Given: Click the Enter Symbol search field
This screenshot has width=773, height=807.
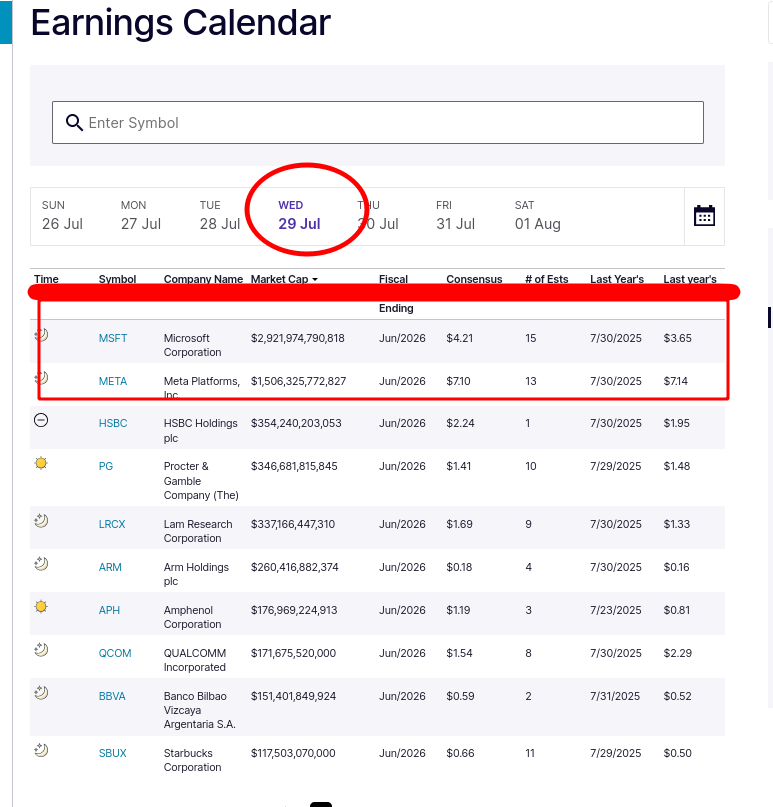Looking at the screenshot, I should (x=378, y=122).
